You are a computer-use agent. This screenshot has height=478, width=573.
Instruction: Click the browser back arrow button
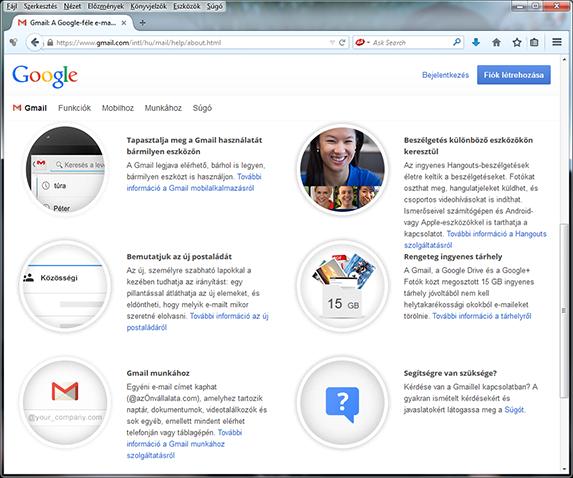pyautogui.click(x=35, y=43)
